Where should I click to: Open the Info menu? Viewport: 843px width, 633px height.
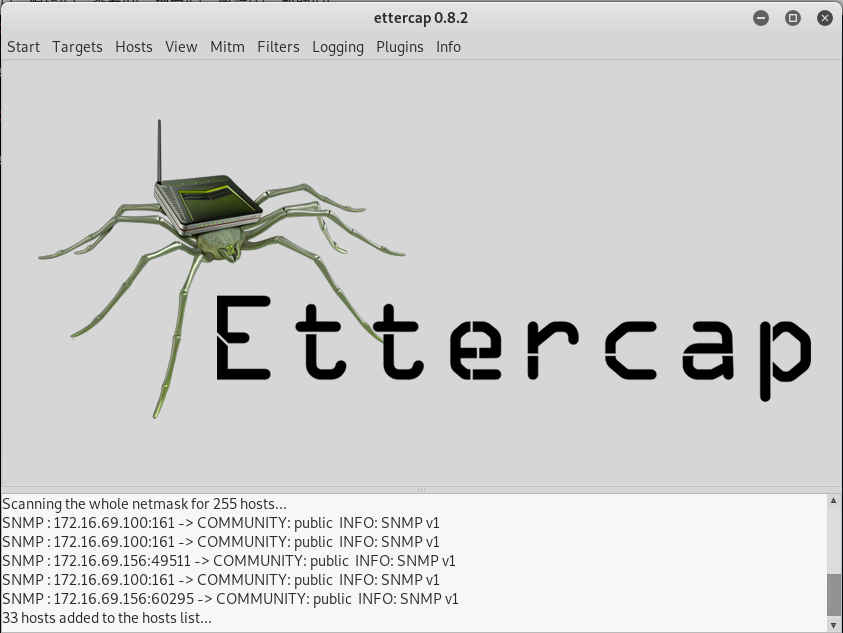tap(448, 47)
